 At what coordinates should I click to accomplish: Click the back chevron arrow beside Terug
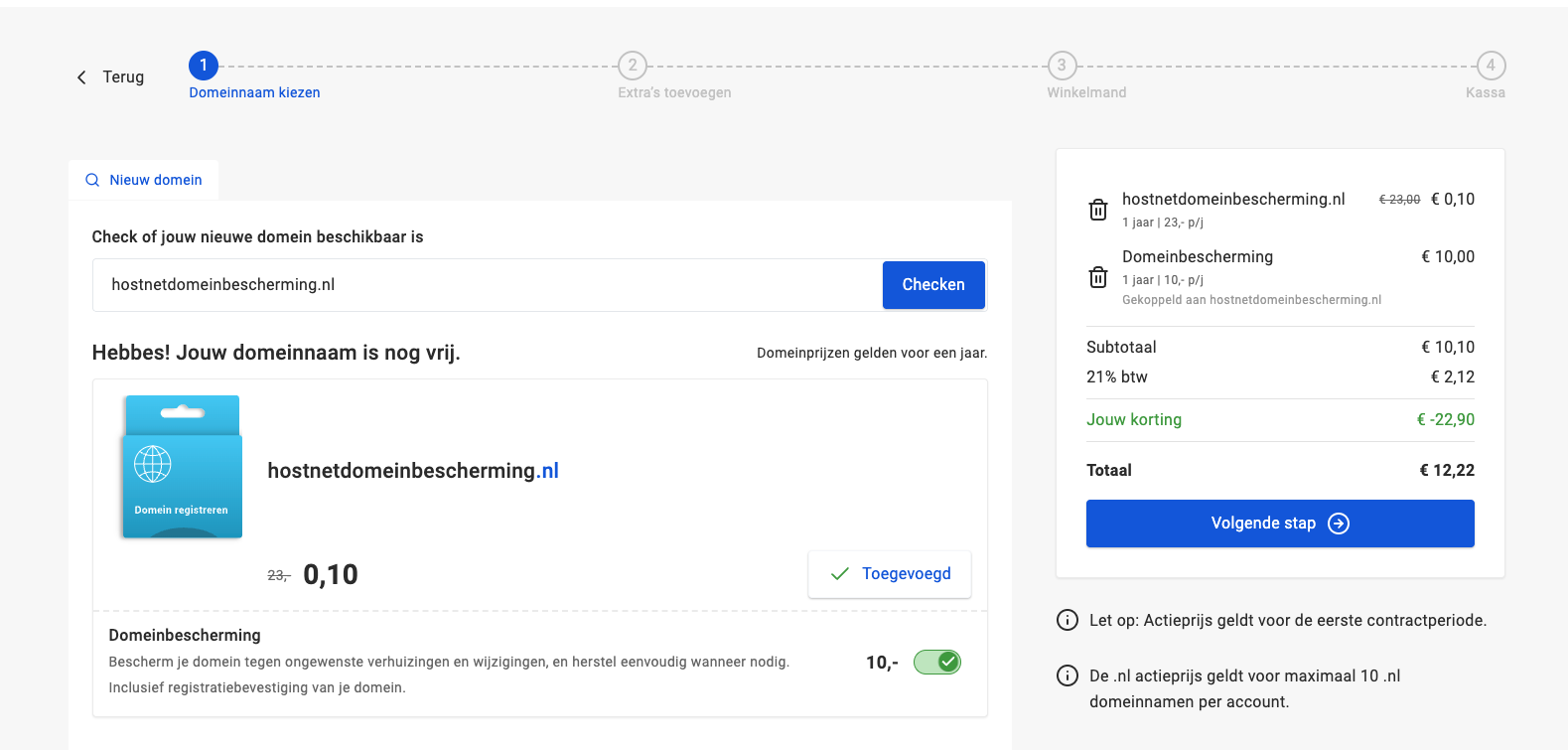pyautogui.click(x=81, y=77)
